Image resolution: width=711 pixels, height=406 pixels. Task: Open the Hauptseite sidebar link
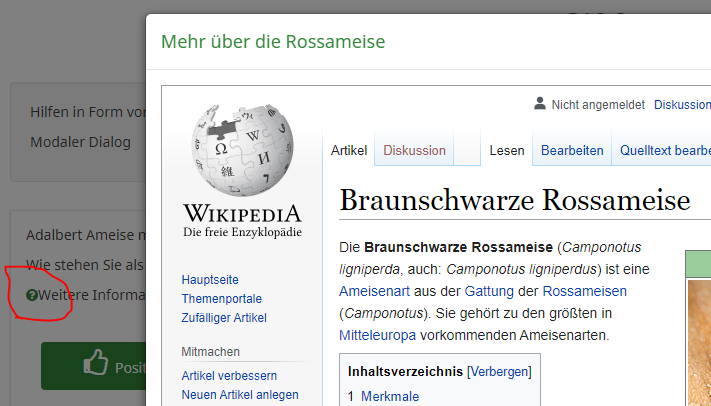pos(209,281)
